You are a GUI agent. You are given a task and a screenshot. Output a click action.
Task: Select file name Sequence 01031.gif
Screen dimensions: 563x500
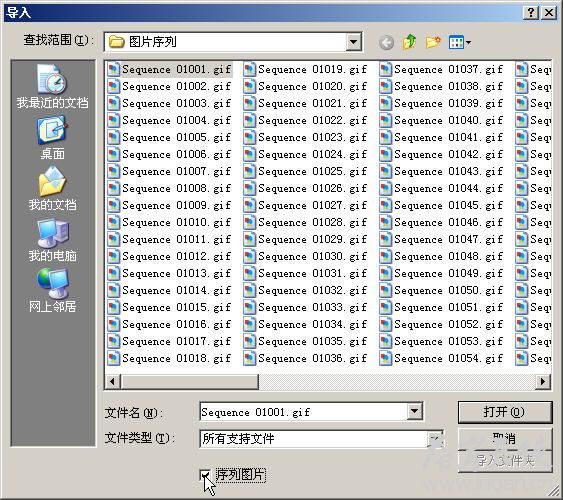click(312, 273)
